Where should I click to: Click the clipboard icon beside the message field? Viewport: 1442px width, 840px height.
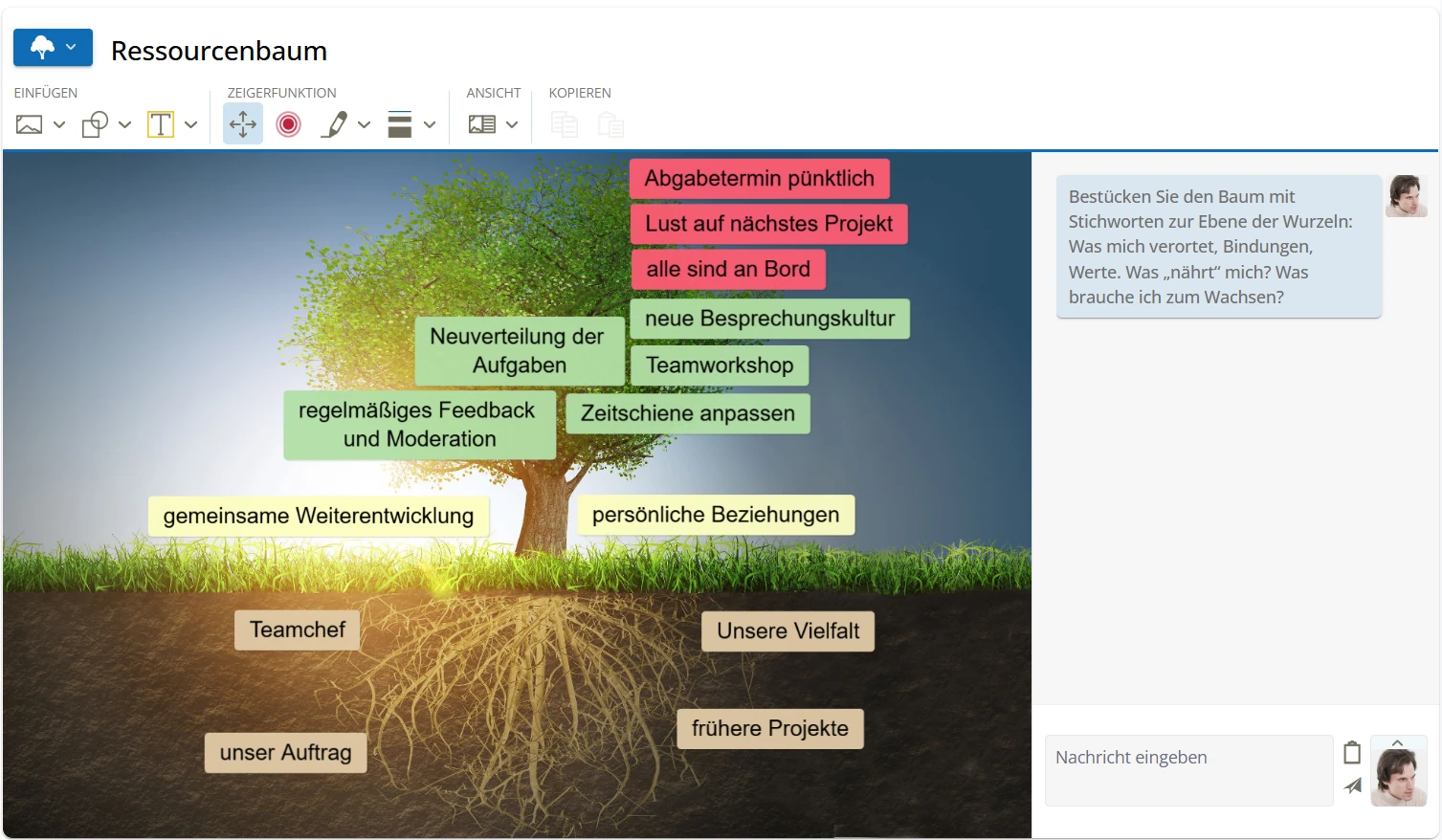pos(1352,753)
